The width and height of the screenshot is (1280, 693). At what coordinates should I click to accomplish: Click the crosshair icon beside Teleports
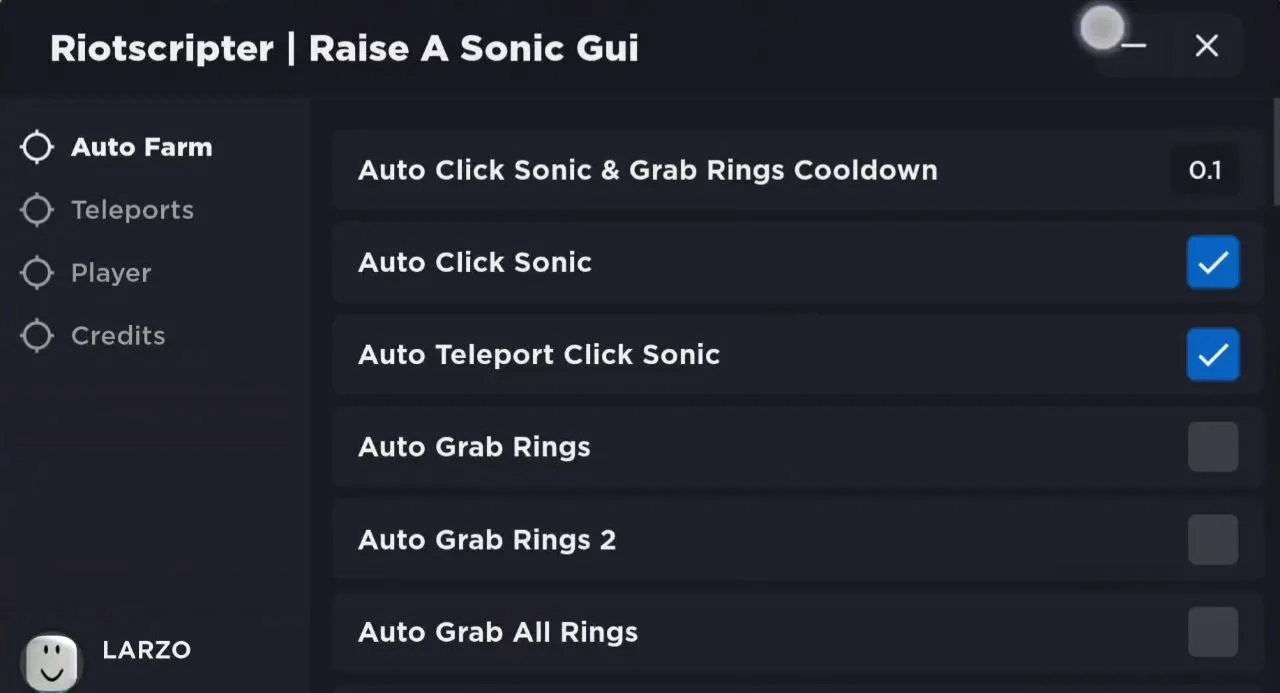37,210
